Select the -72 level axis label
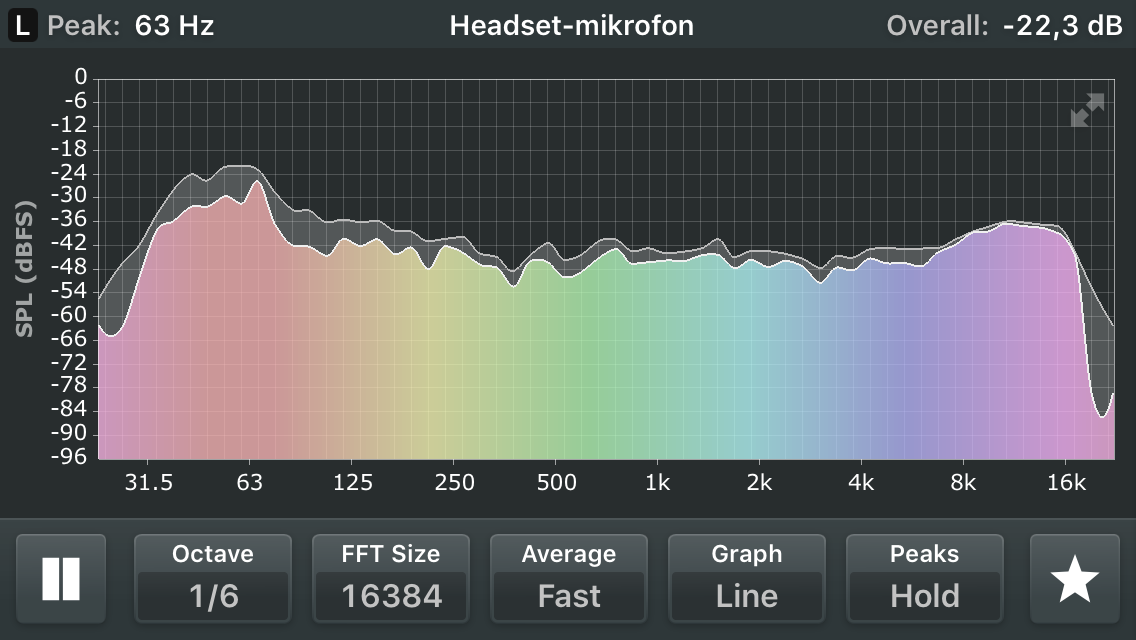Viewport: 1136px width, 640px height. [69, 362]
